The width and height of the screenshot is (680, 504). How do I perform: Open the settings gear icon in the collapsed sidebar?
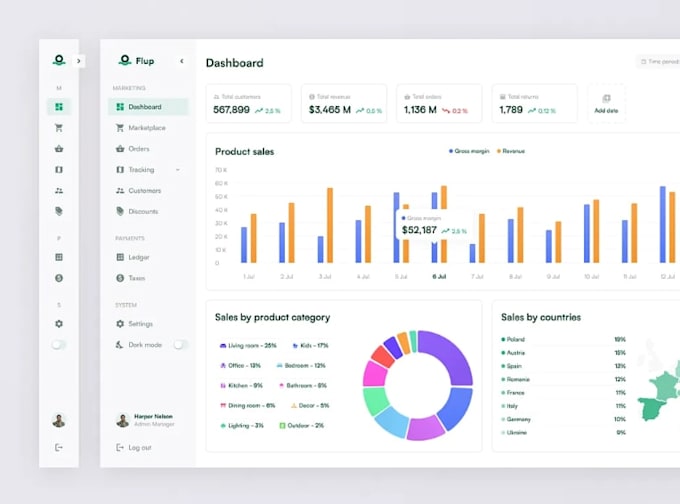[59, 324]
